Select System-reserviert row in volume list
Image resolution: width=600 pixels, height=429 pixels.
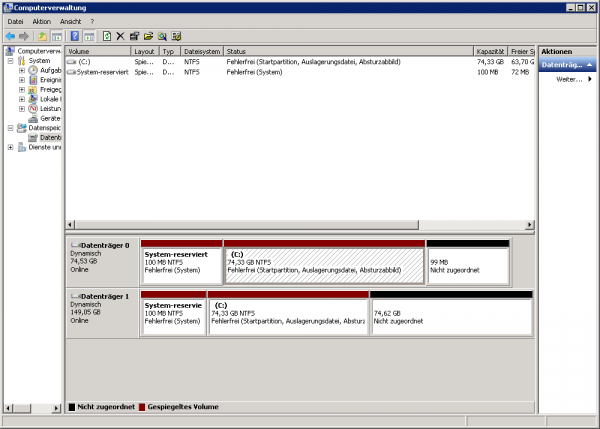click(x=100, y=72)
